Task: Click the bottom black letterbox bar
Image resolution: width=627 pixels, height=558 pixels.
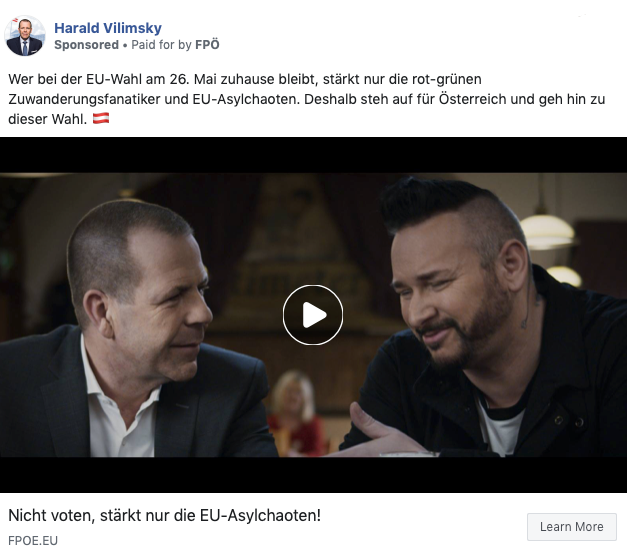Action: (x=314, y=474)
